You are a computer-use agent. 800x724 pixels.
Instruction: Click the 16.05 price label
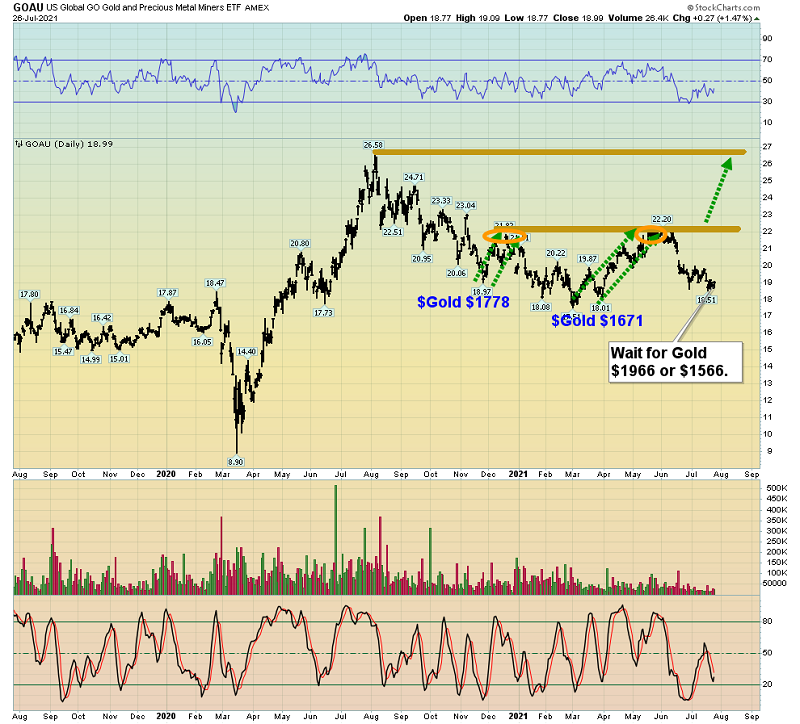[202, 342]
